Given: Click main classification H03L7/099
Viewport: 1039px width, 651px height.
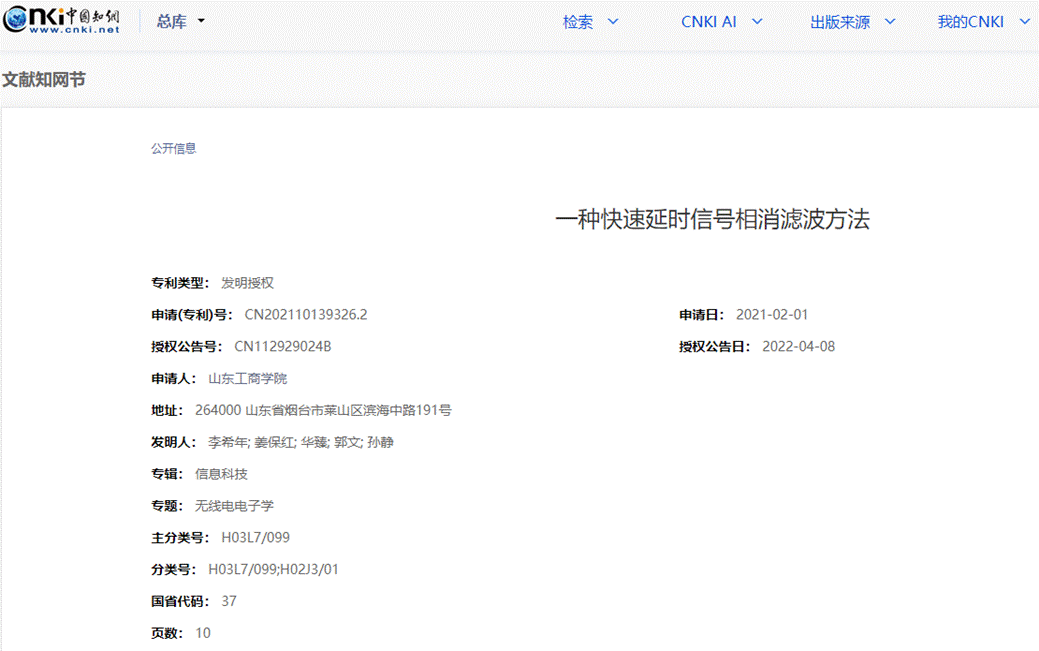Looking at the screenshot, I should pyautogui.click(x=255, y=538).
